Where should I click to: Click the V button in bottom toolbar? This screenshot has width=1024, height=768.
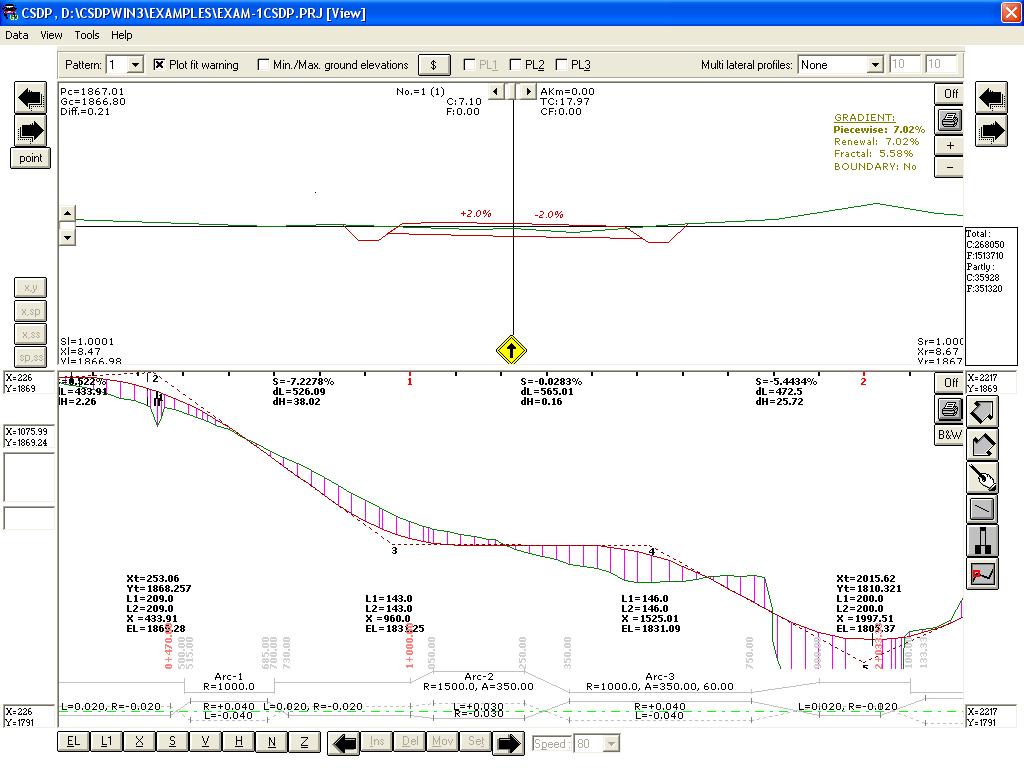pos(205,742)
